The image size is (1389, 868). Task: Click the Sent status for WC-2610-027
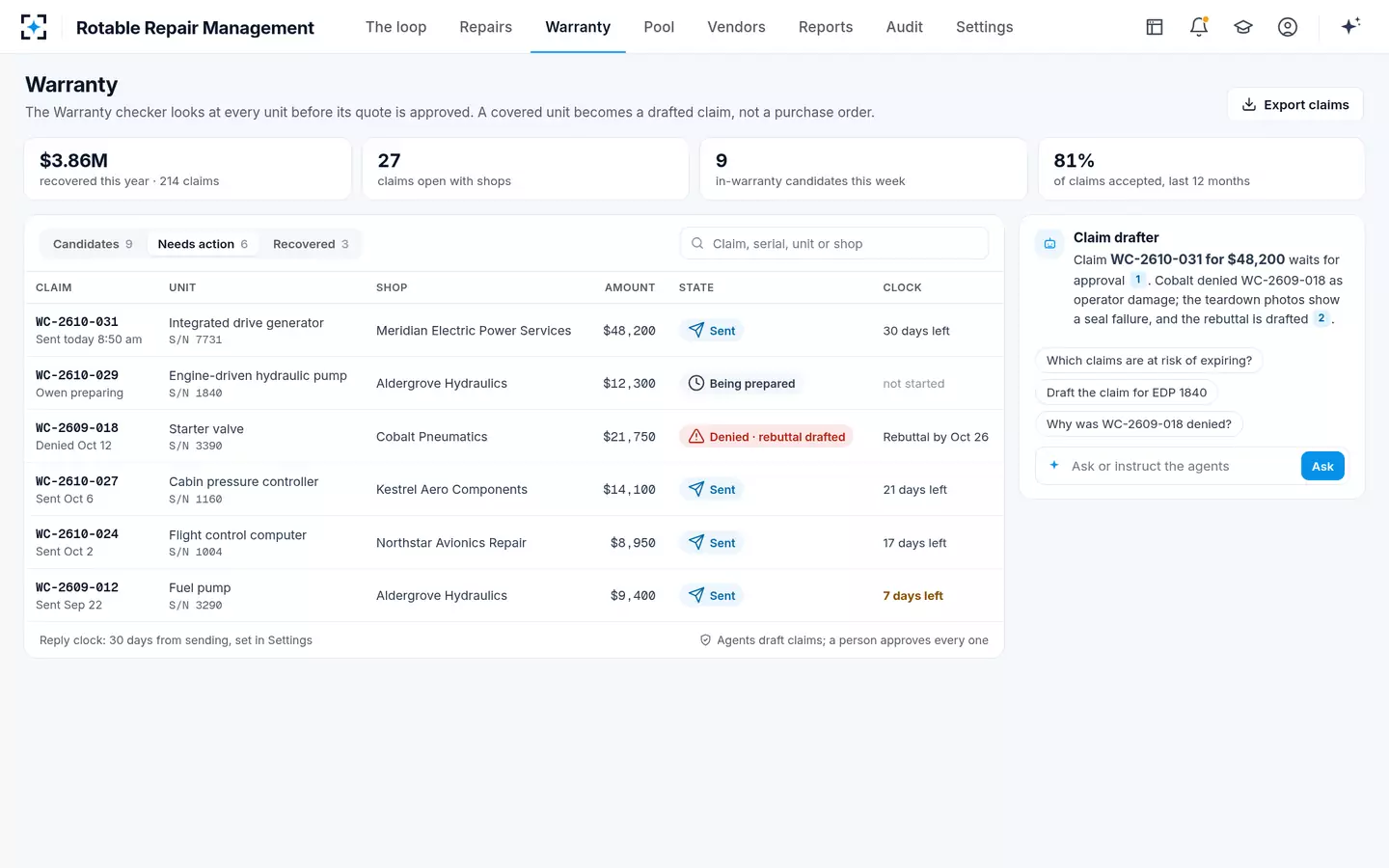pyautogui.click(x=712, y=490)
